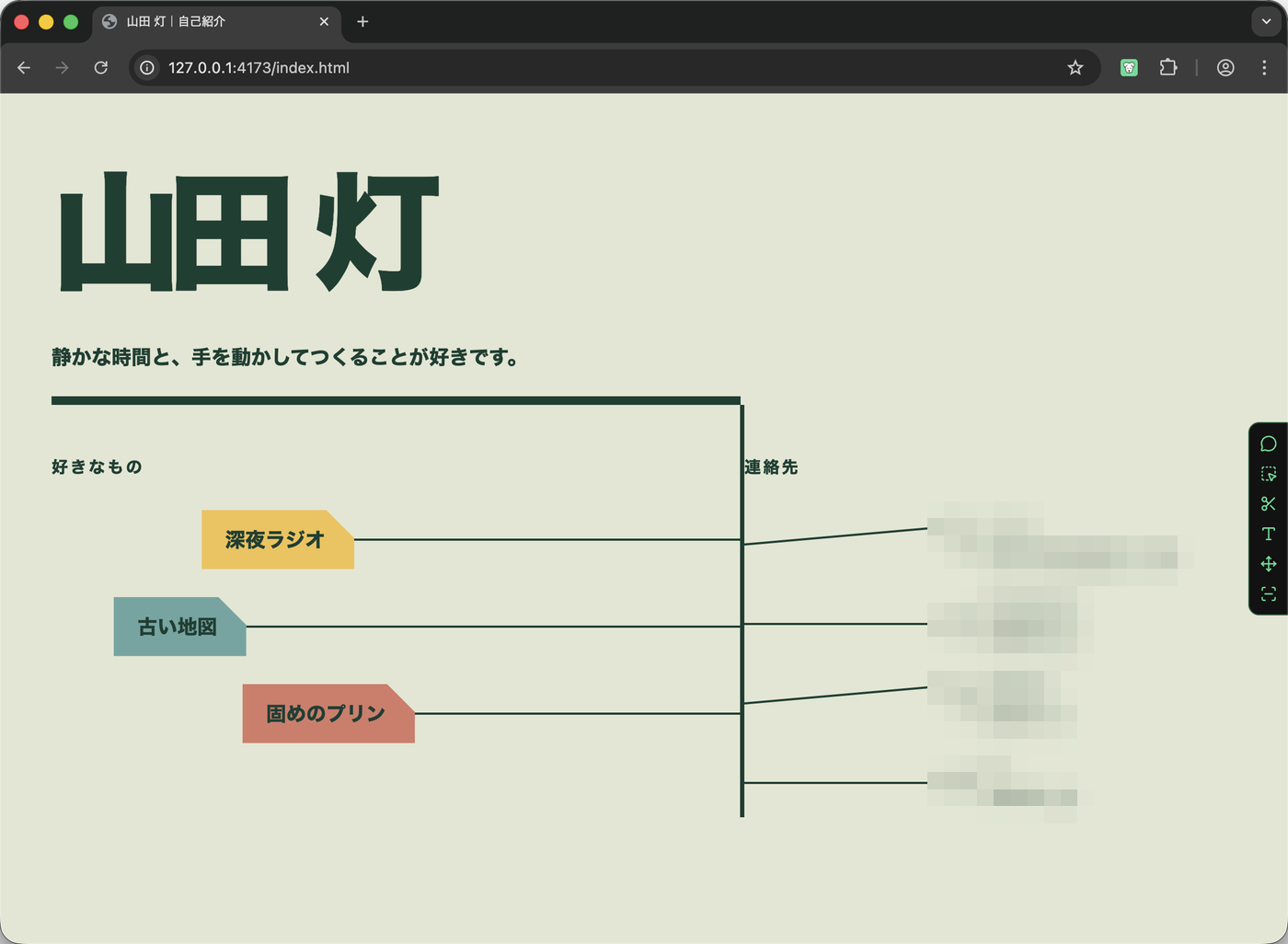Close the 山田 灯｜自己紹介 tab
This screenshot has height=944, width=1288.
pyautogui.click(x=324, y=21)
